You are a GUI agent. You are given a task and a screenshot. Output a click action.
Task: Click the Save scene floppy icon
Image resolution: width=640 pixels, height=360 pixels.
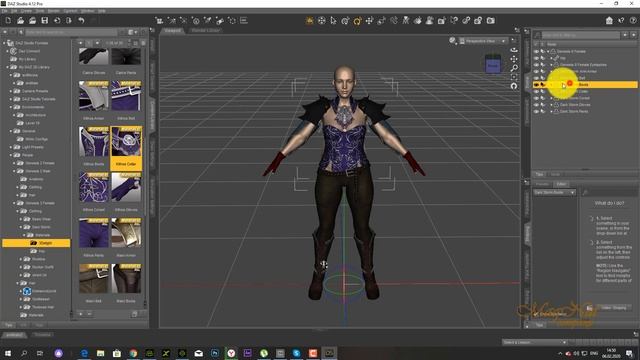tap(45, 20)
